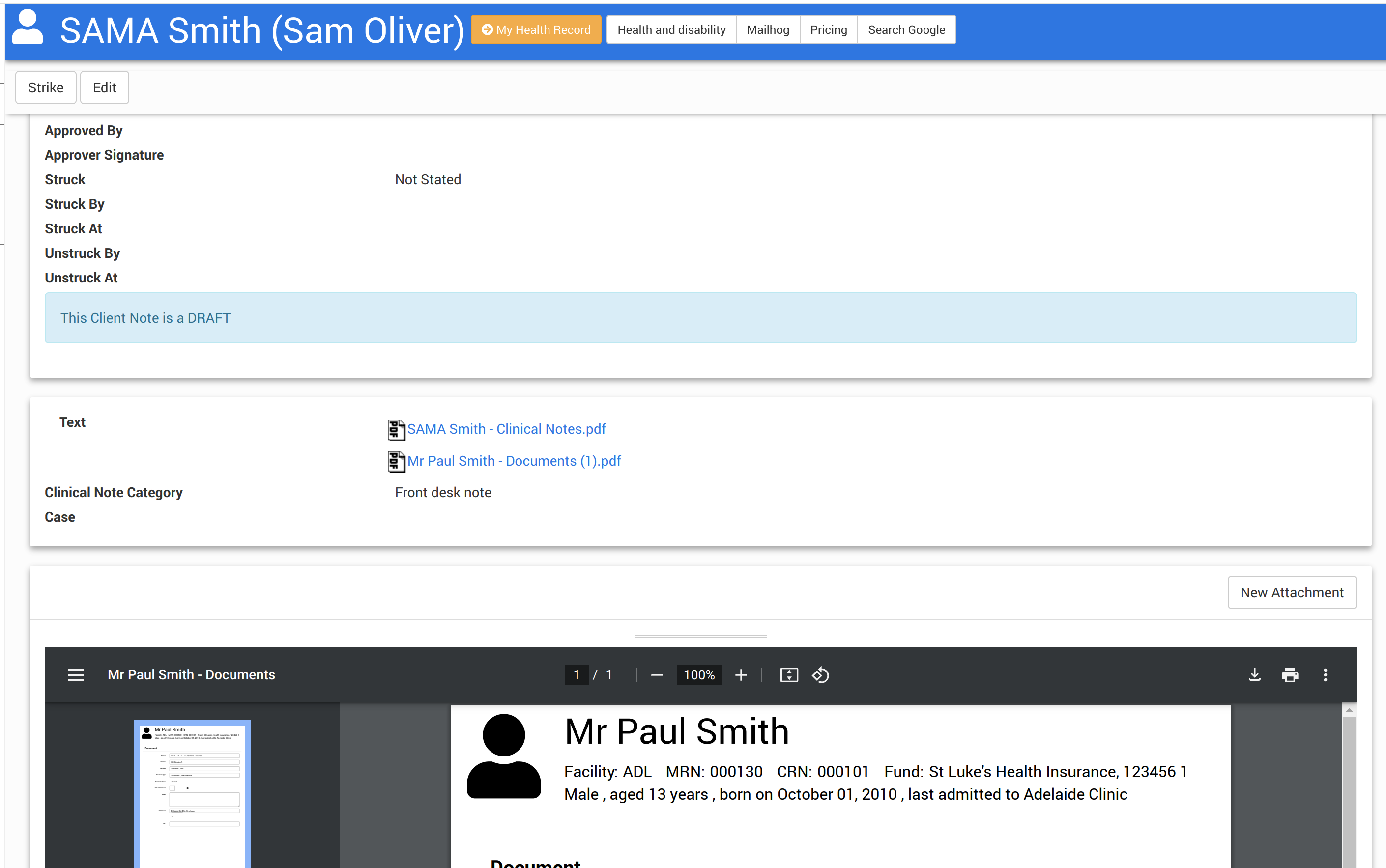Toggle the PDF viewer sidebar menu icon

(x=76, y=675)
